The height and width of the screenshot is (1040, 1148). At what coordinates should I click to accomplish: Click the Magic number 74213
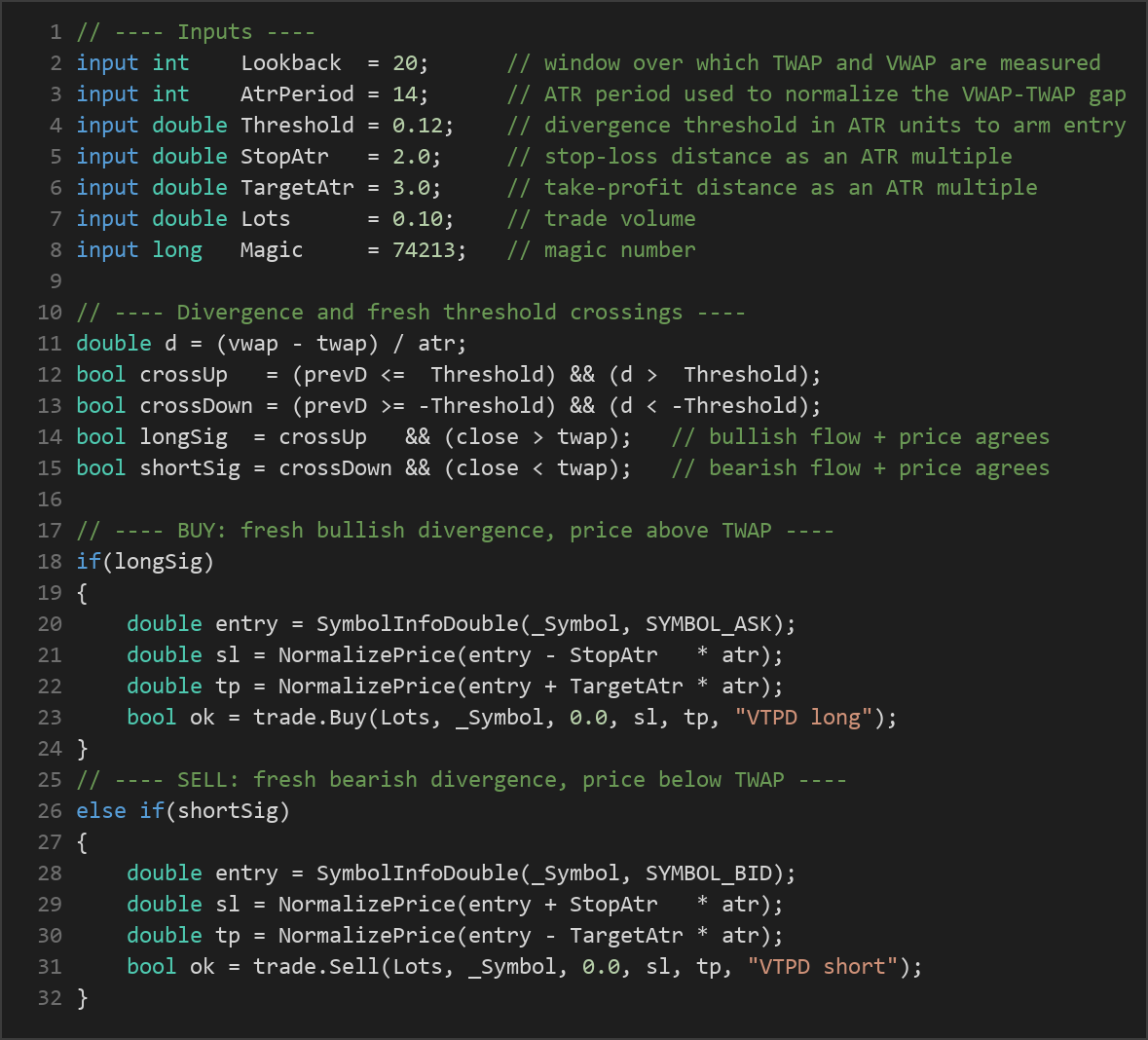pyautogui.click(x=424, y=249)
